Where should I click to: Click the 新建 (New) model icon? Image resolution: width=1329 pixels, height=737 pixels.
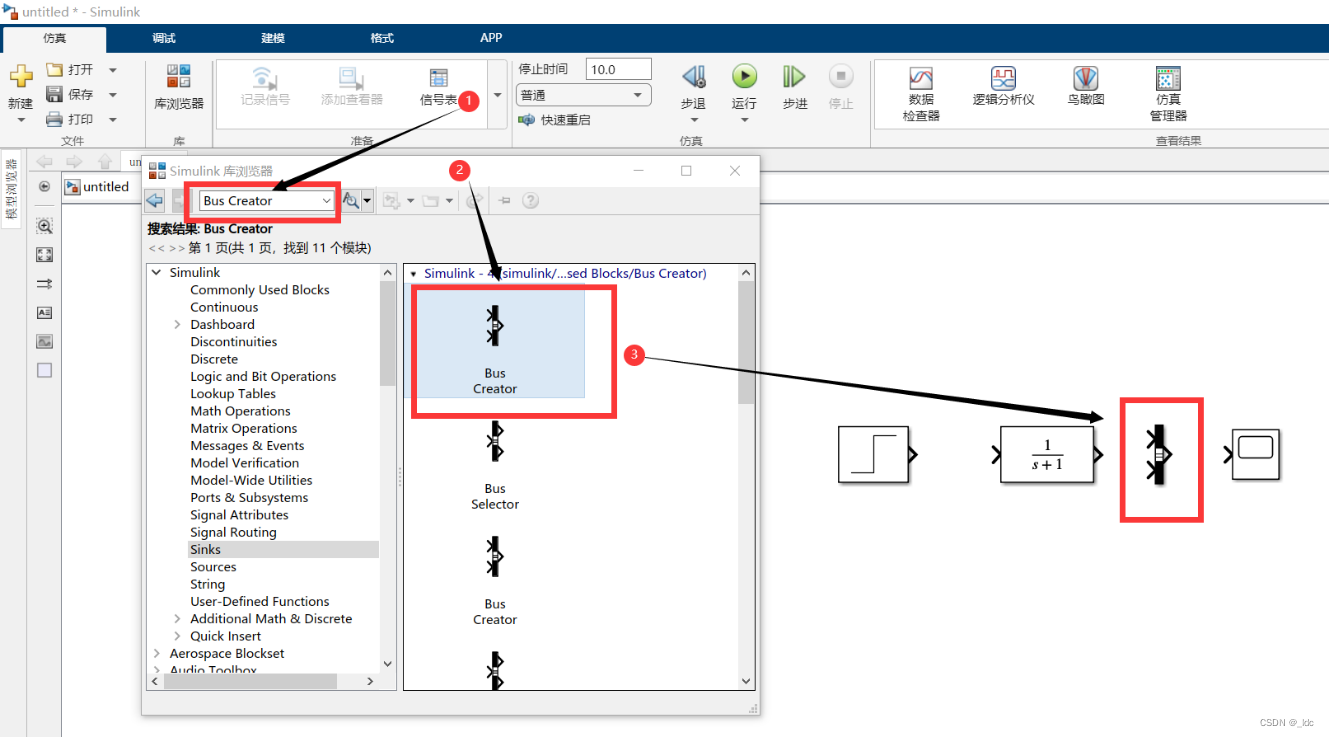tap(21, 78)
